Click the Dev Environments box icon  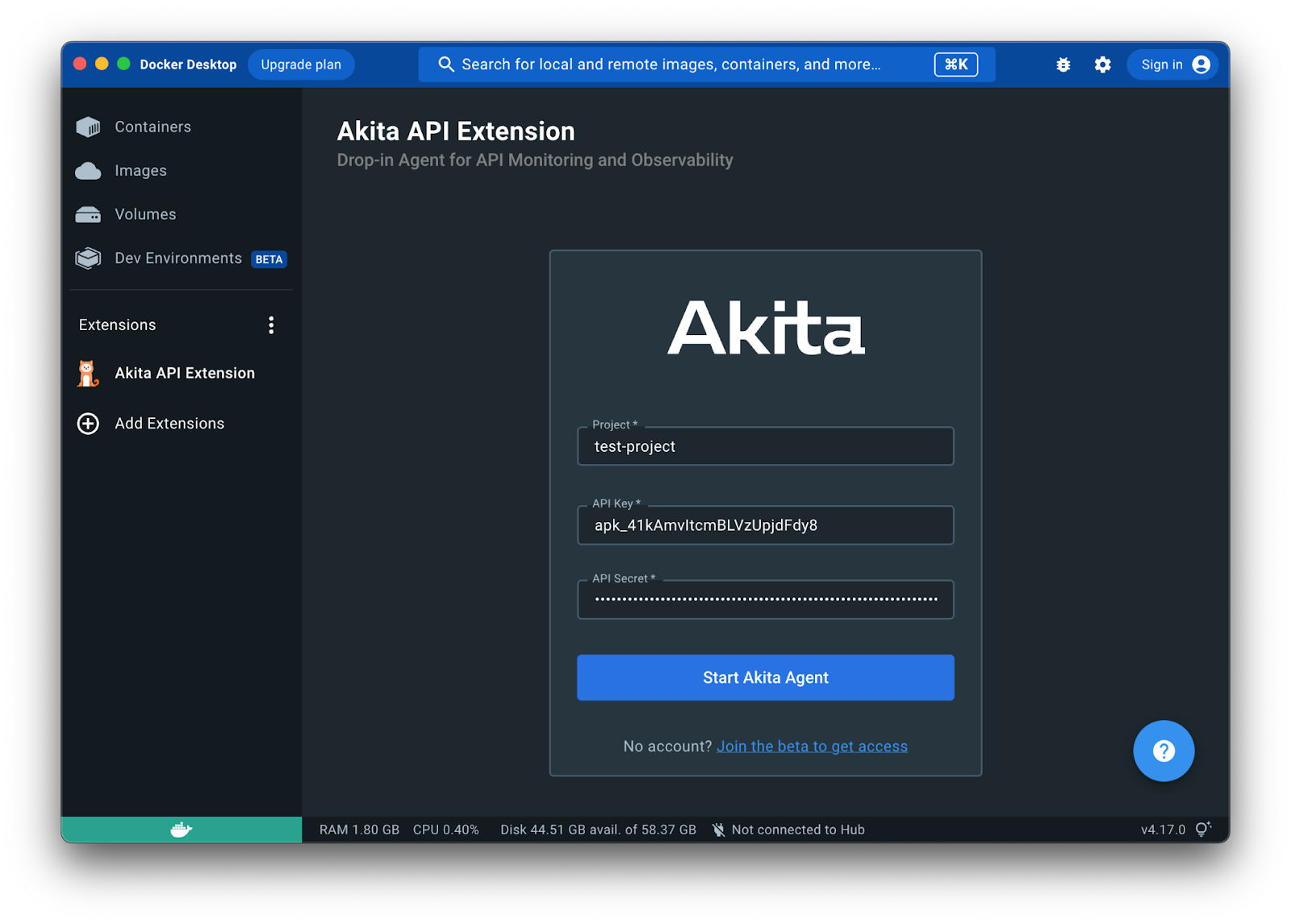click(88, 258)
